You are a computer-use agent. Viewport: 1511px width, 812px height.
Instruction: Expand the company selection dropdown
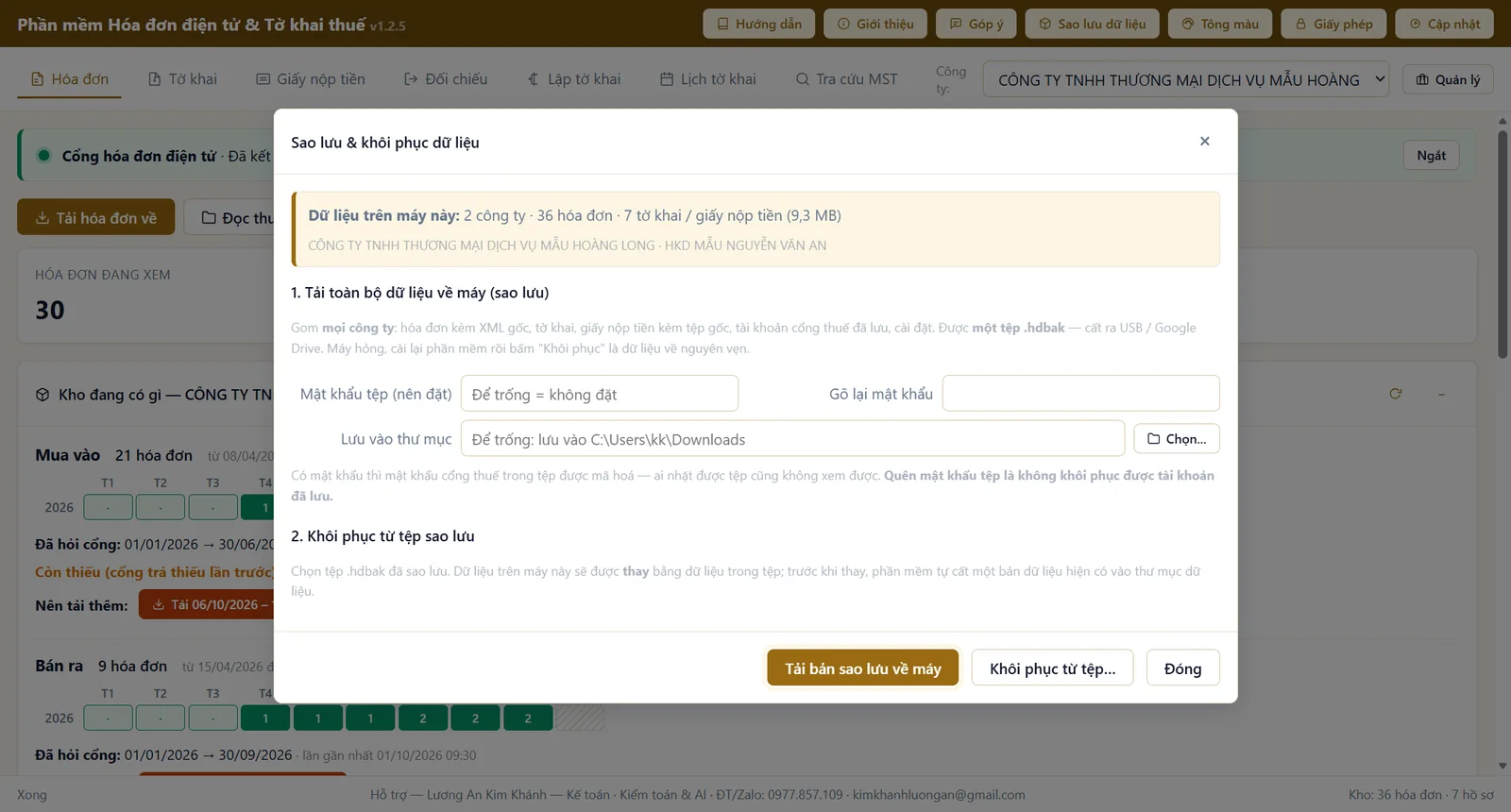coord(1186,80)
